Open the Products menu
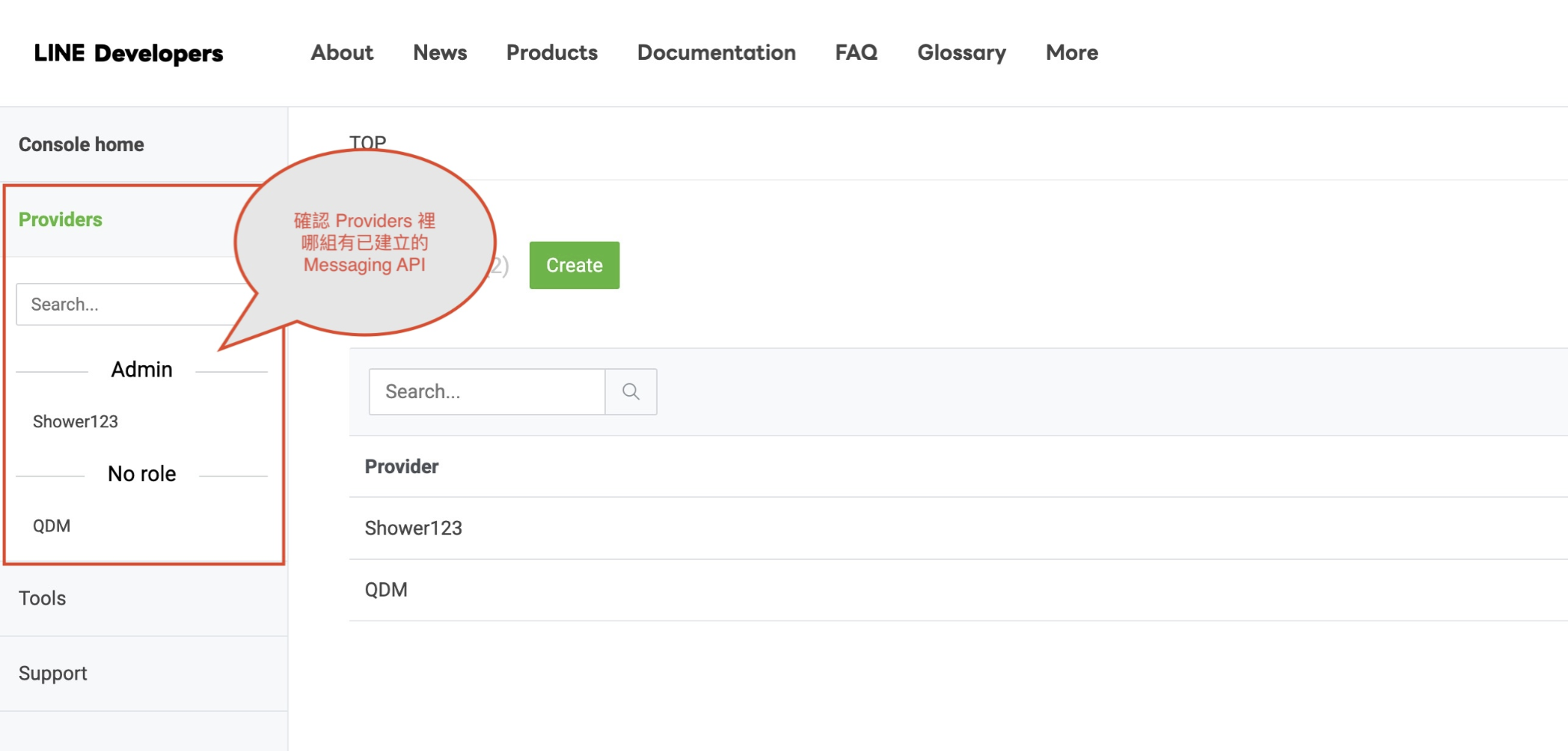1568x751 pixels. [x=552, y=52]
